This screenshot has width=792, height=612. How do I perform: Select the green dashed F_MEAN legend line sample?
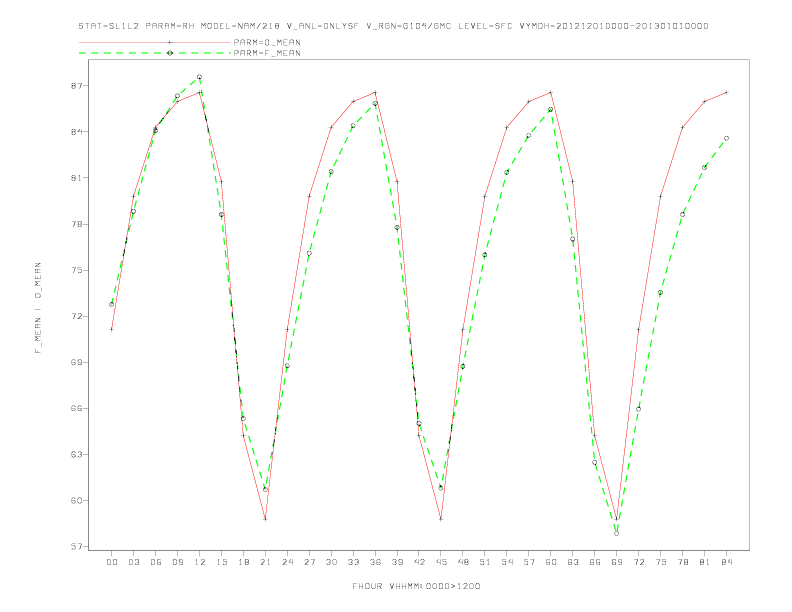click(x=155, y=53)
